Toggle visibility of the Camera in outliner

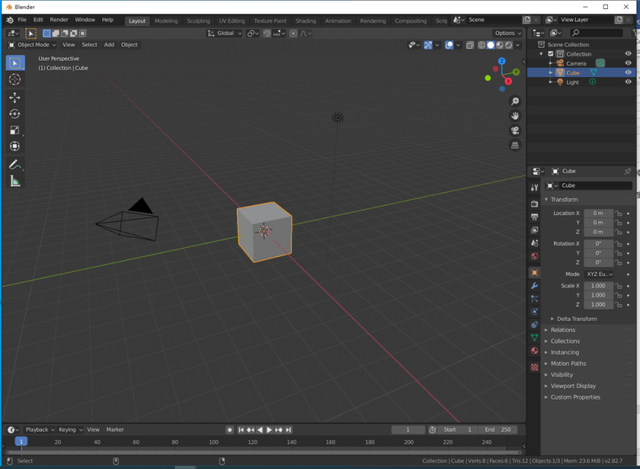(629, 63)
